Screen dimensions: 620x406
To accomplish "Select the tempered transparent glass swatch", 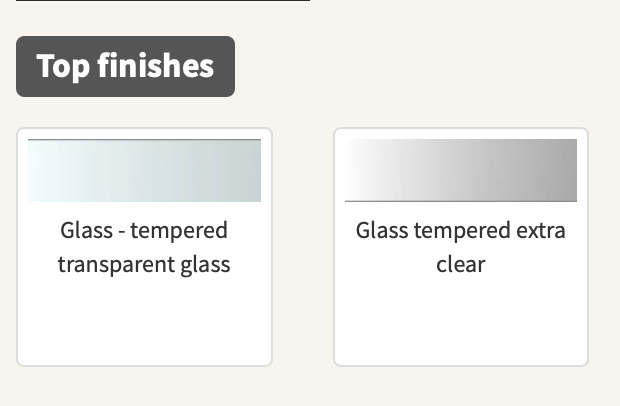I will coord(144,171).
